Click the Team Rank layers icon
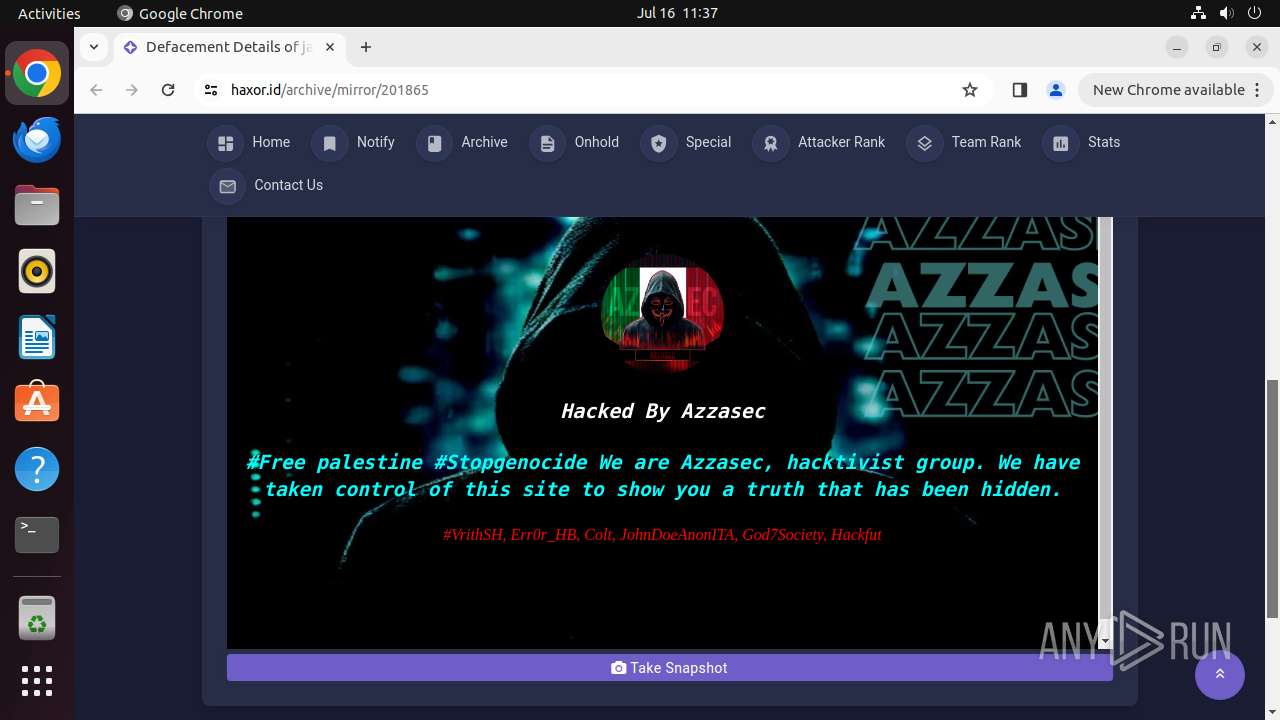Viewport: 1280px width, 720px height. [925, 143]
